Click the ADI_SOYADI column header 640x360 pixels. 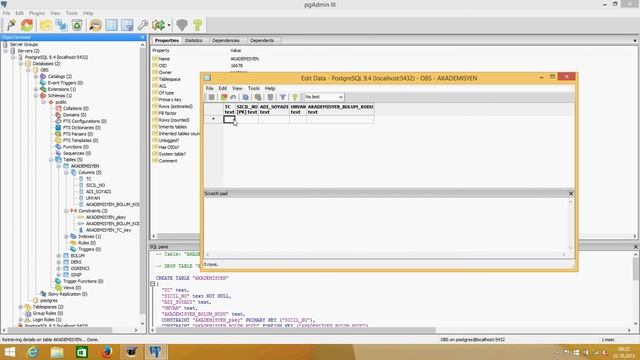[x=274, y=109]
